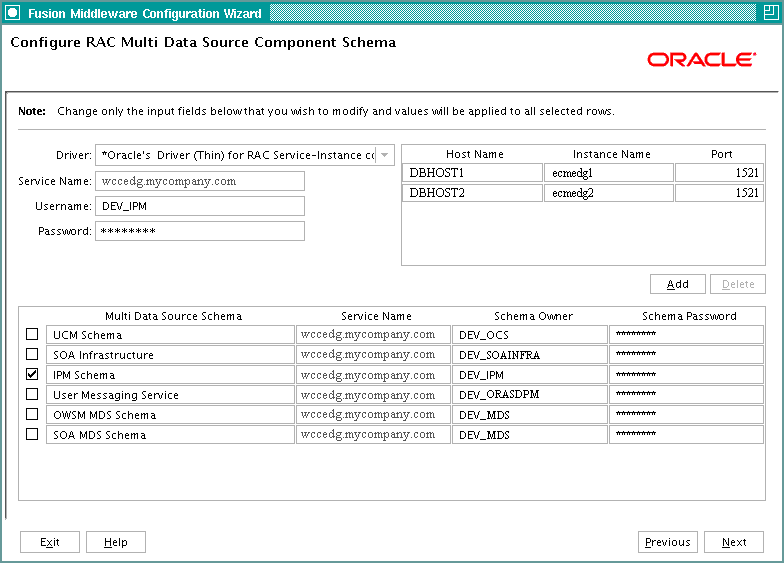Select the ecmedg2 instance name cell
This screenshot has height=563, width=784.
click(609, 192)
